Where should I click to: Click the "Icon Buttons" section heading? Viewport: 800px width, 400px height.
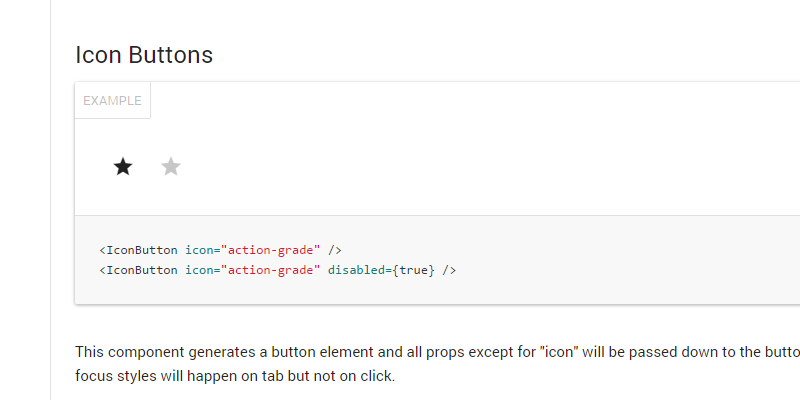coord(144,55)
